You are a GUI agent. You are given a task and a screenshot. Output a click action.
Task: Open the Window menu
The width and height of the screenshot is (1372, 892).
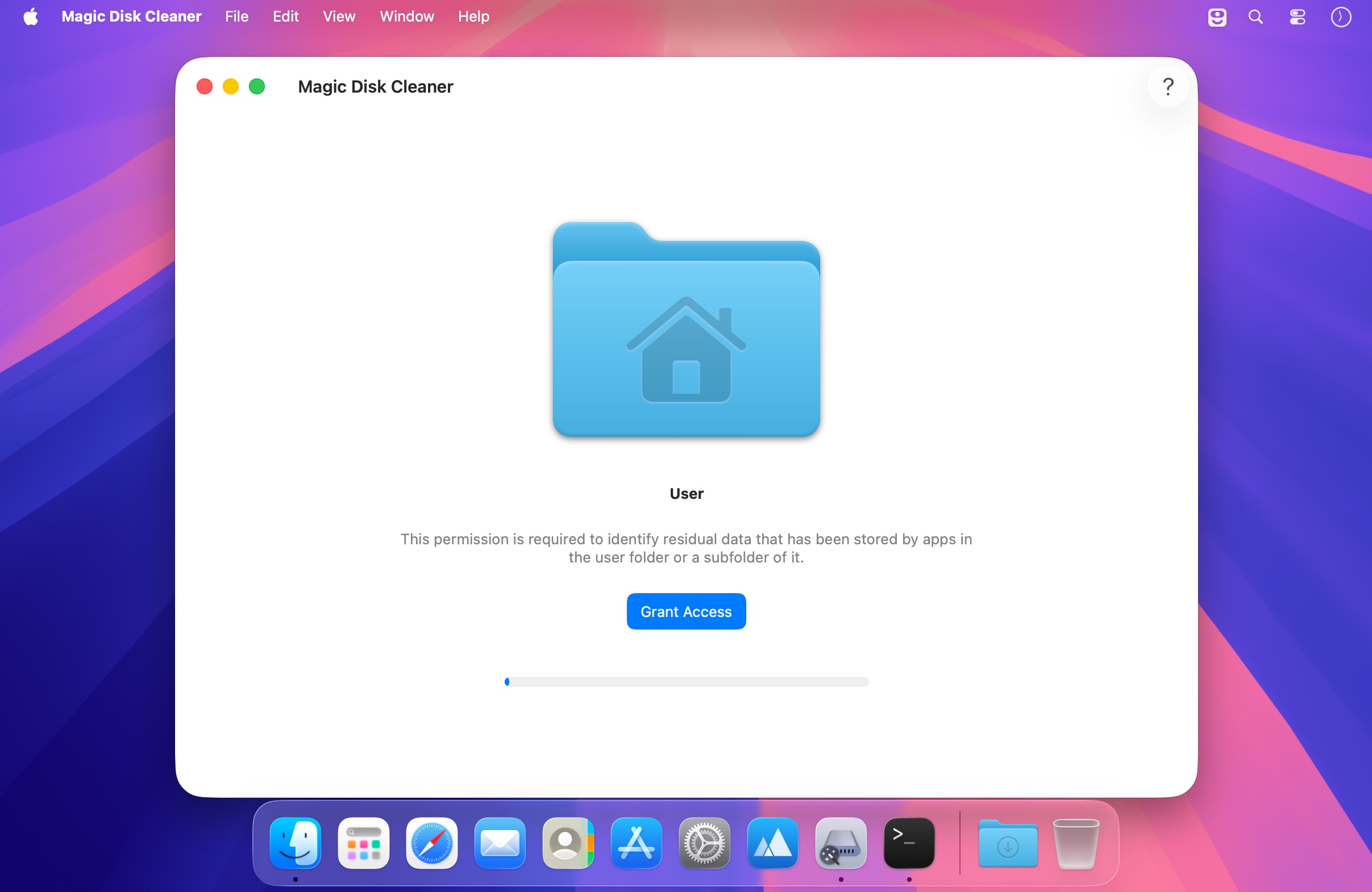[x=406, y=16]
